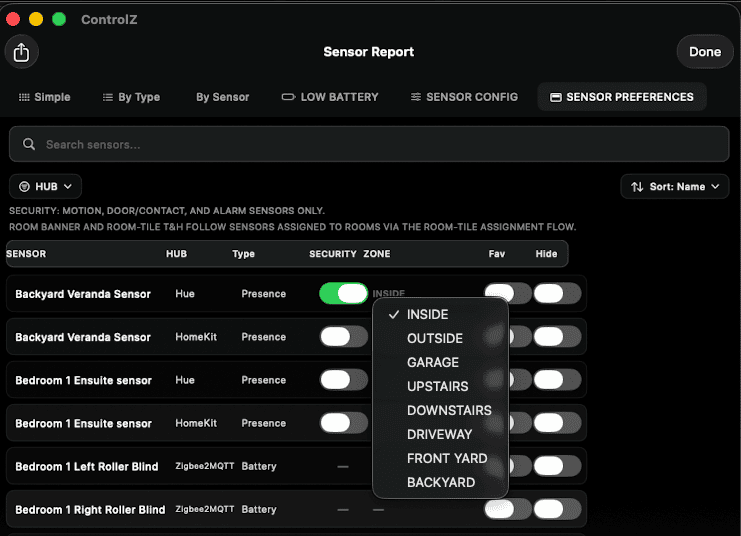Open the By Sensor tab
741x536 pixels.
(x=223, y=97)
